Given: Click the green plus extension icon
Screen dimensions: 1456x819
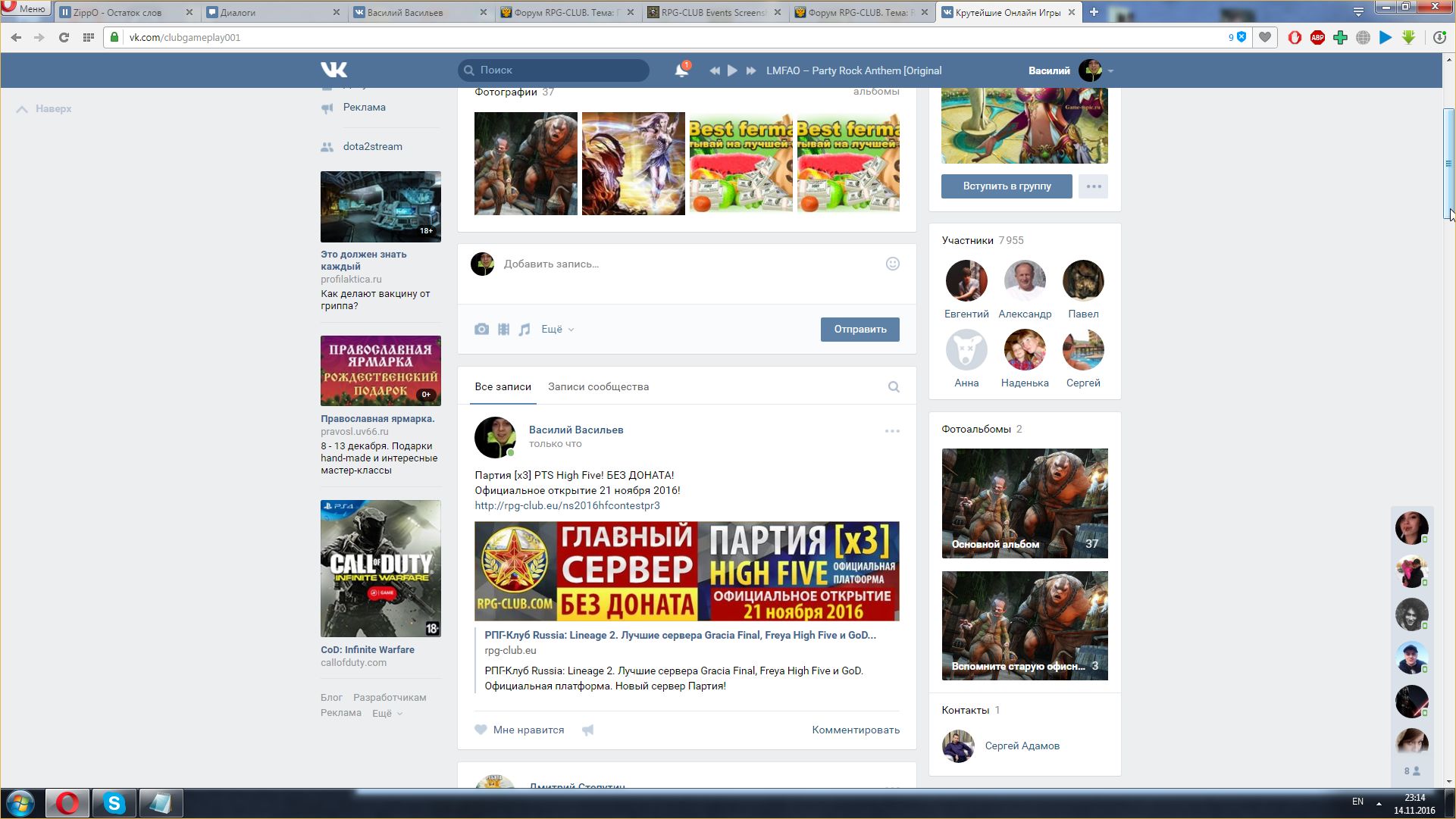Looking at the screenshot, I should 1340,37.
